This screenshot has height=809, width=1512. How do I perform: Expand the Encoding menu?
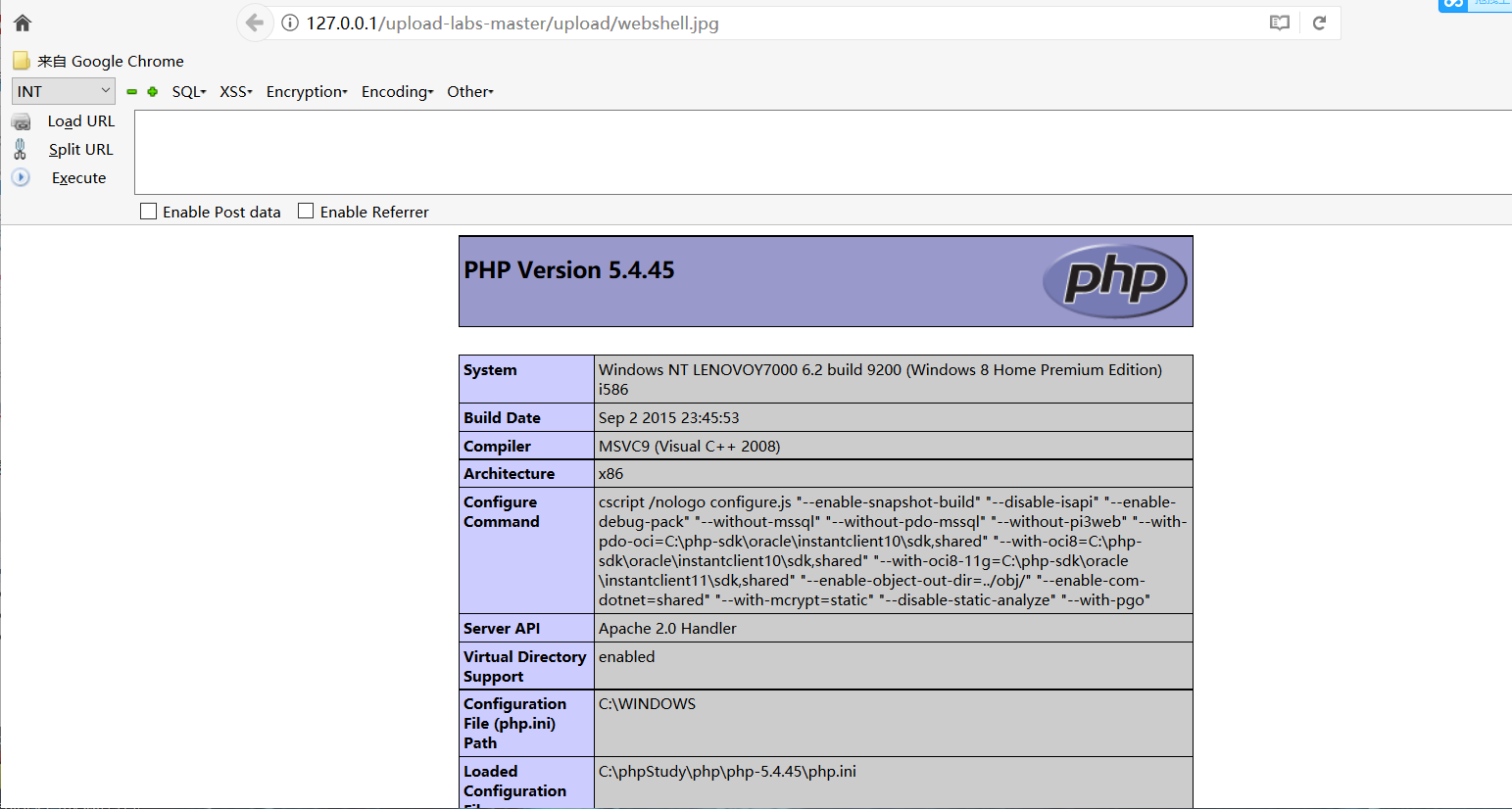tap(397, 92)
